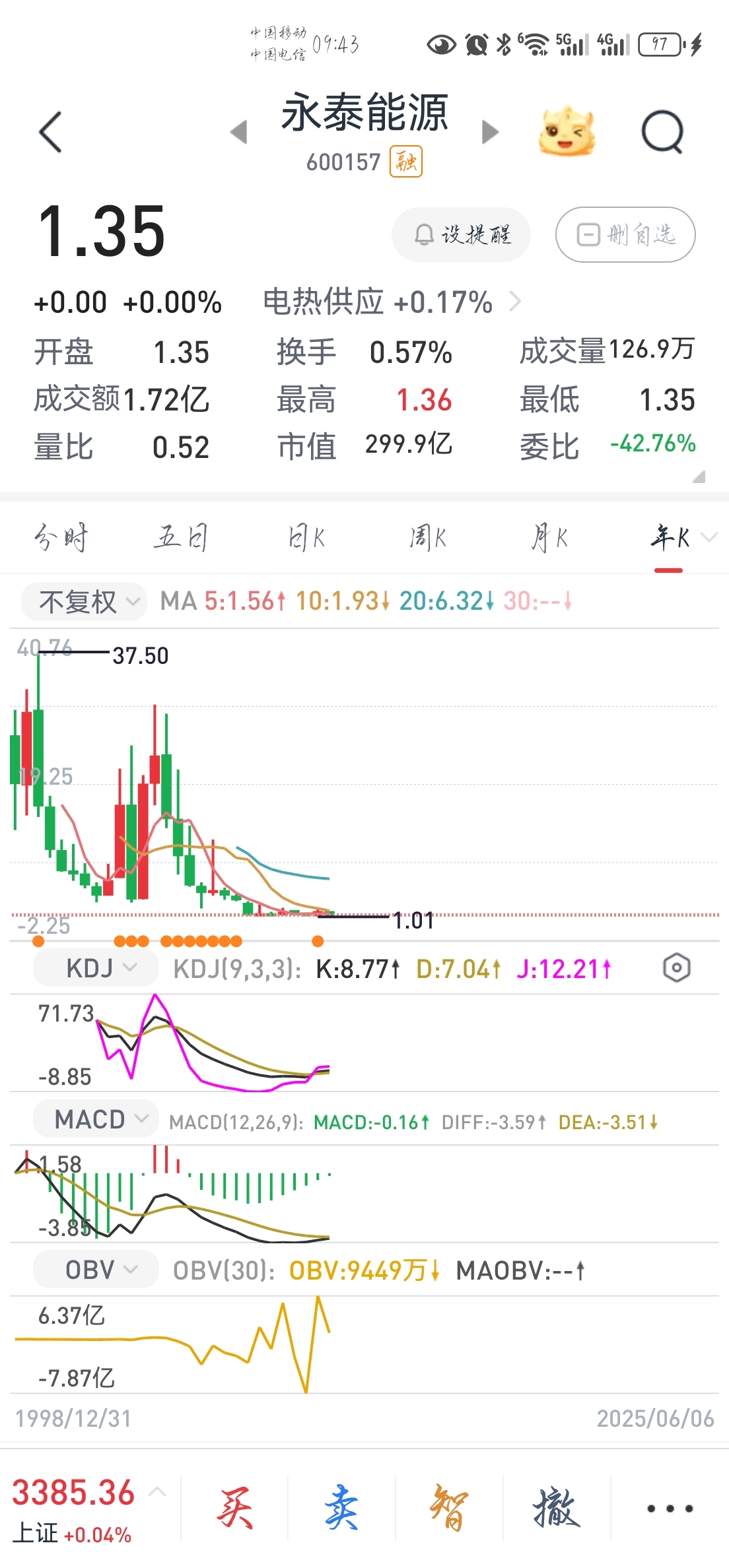
Task: Tap the 换手 0.57% value
Action: tap(411, 352)
